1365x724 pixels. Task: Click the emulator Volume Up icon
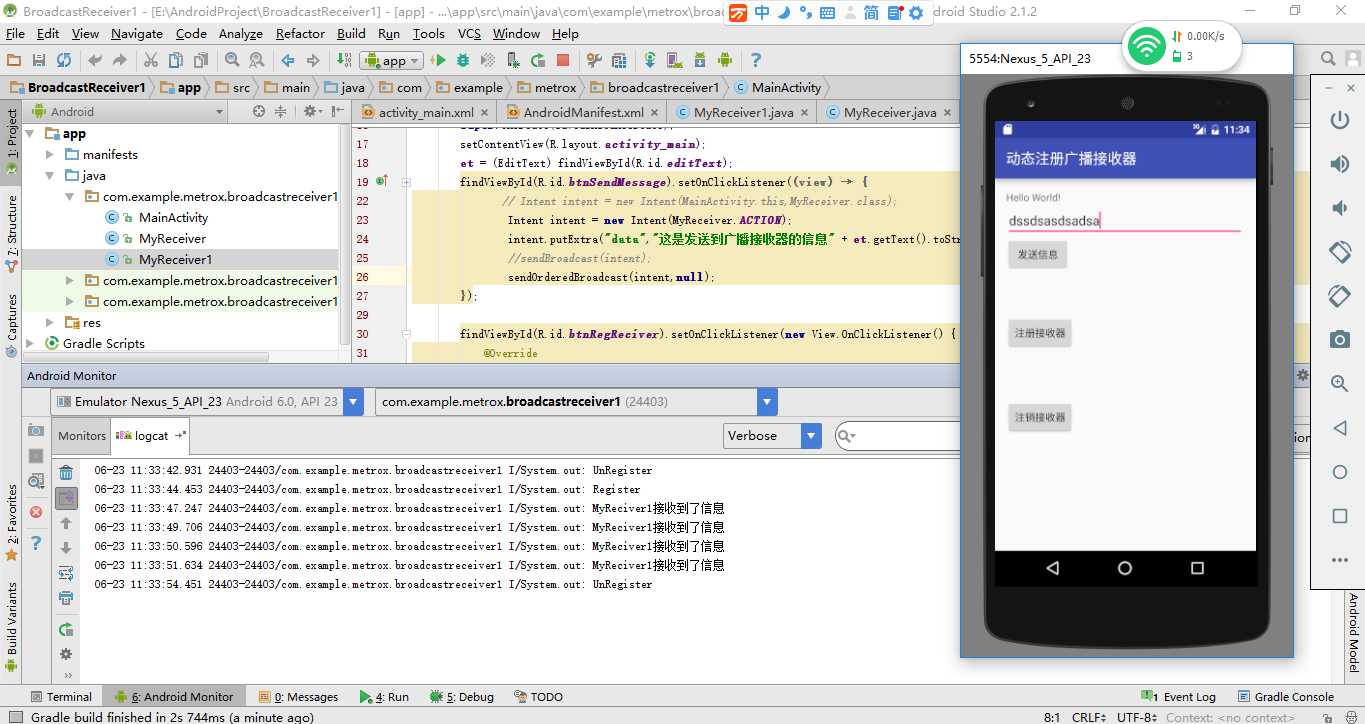click(x=1340, y=164)
